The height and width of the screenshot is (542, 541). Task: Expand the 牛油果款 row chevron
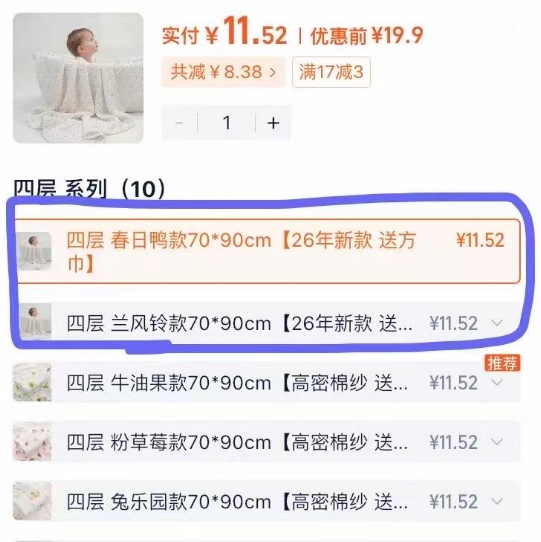coord(497,383)
